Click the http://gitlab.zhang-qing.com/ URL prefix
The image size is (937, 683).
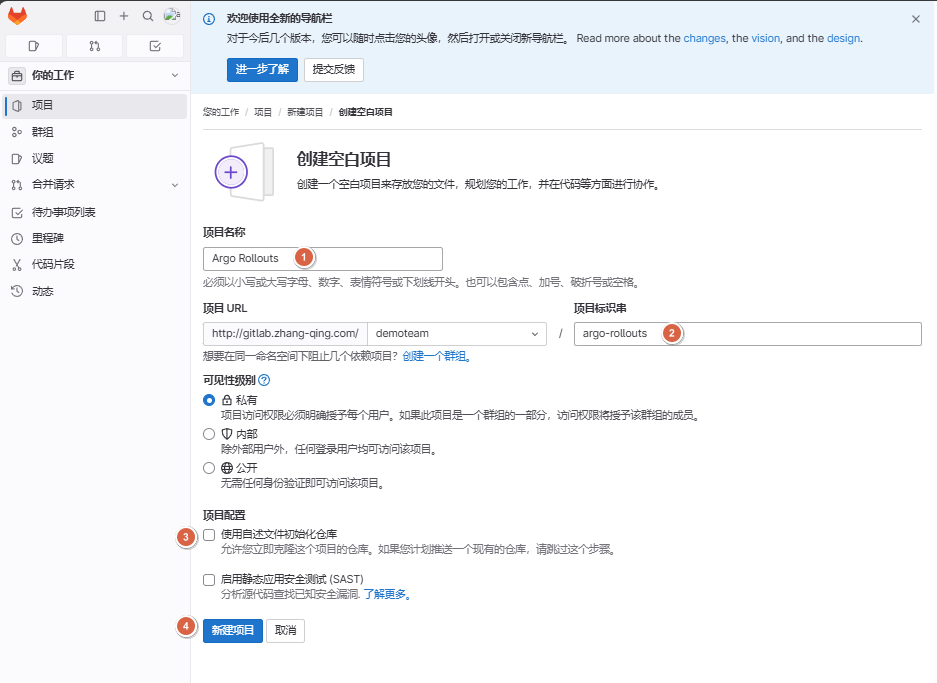click(x=285, y=334)
